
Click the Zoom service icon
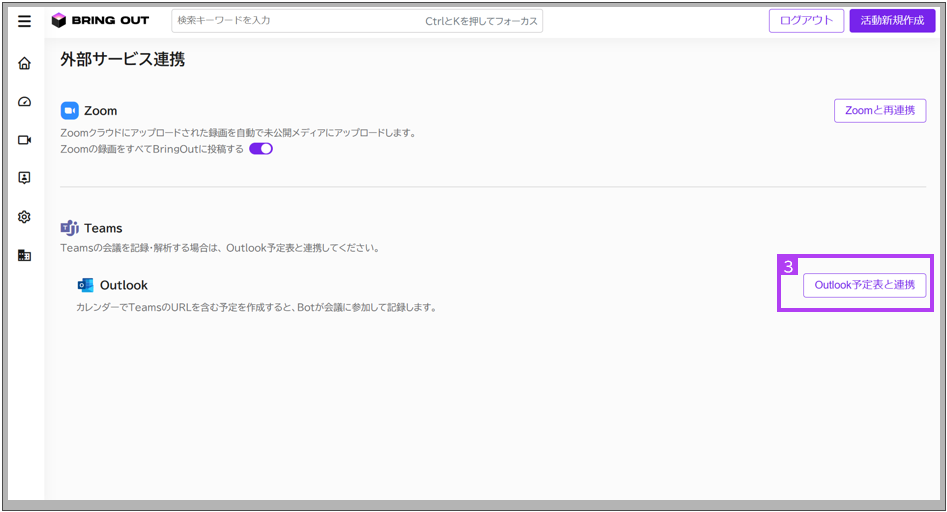pos(69,110)
